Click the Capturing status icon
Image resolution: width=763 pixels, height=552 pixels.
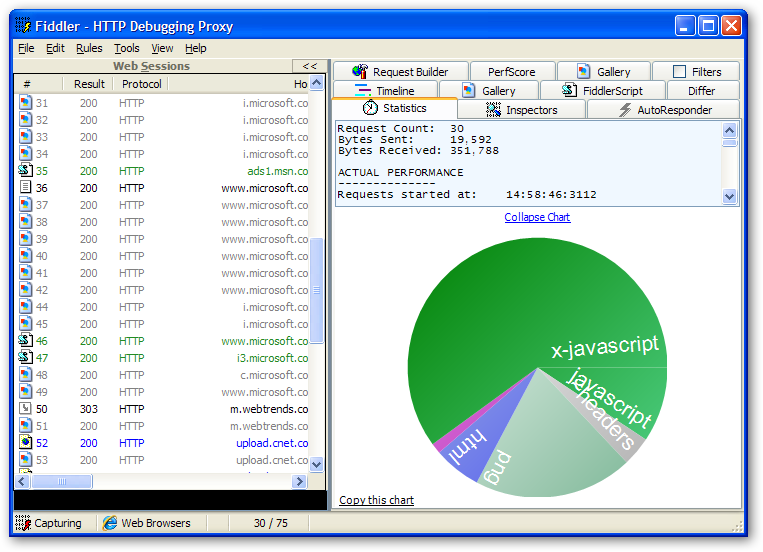click(23, 523)
